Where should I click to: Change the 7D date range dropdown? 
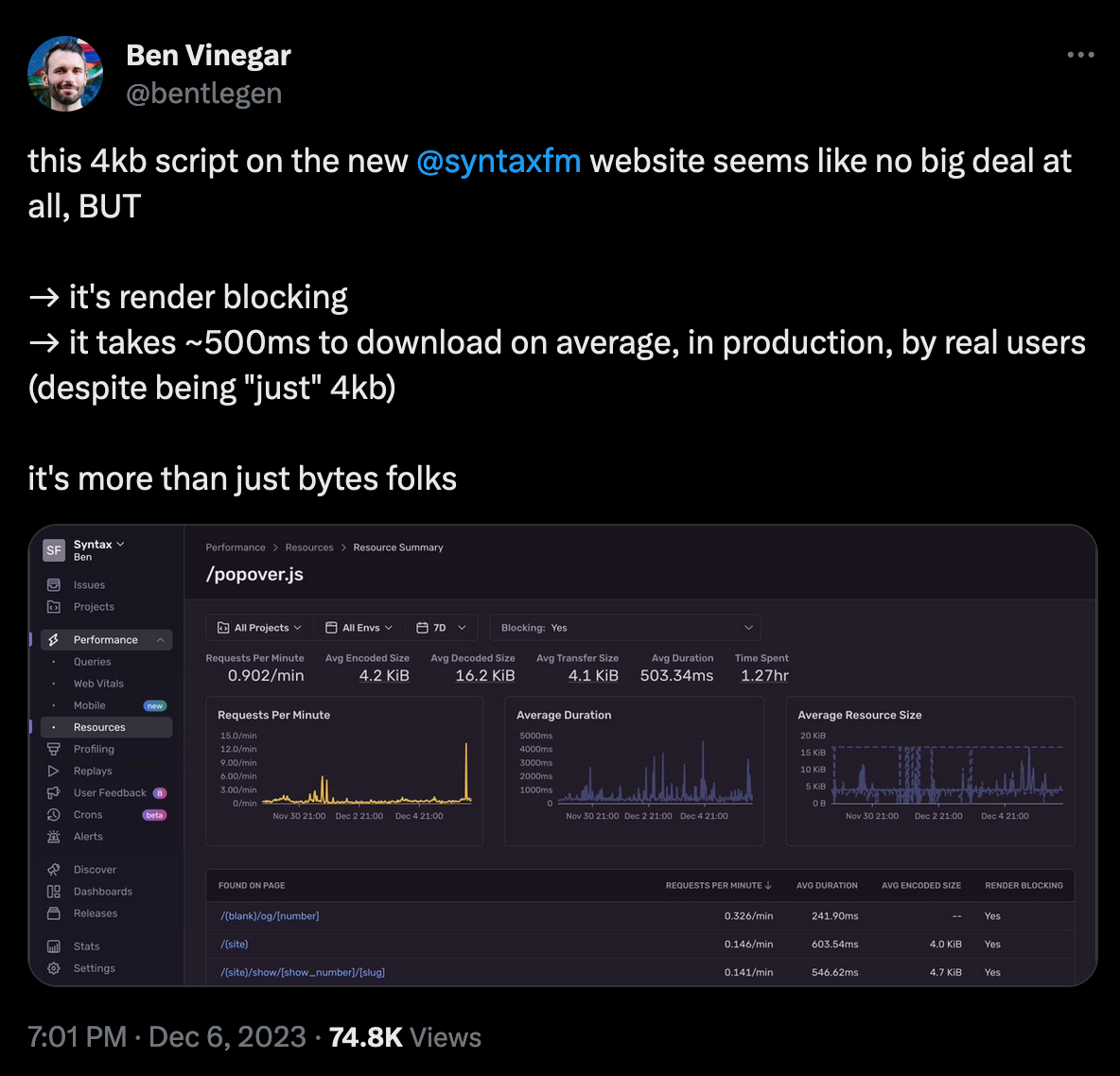442,628
